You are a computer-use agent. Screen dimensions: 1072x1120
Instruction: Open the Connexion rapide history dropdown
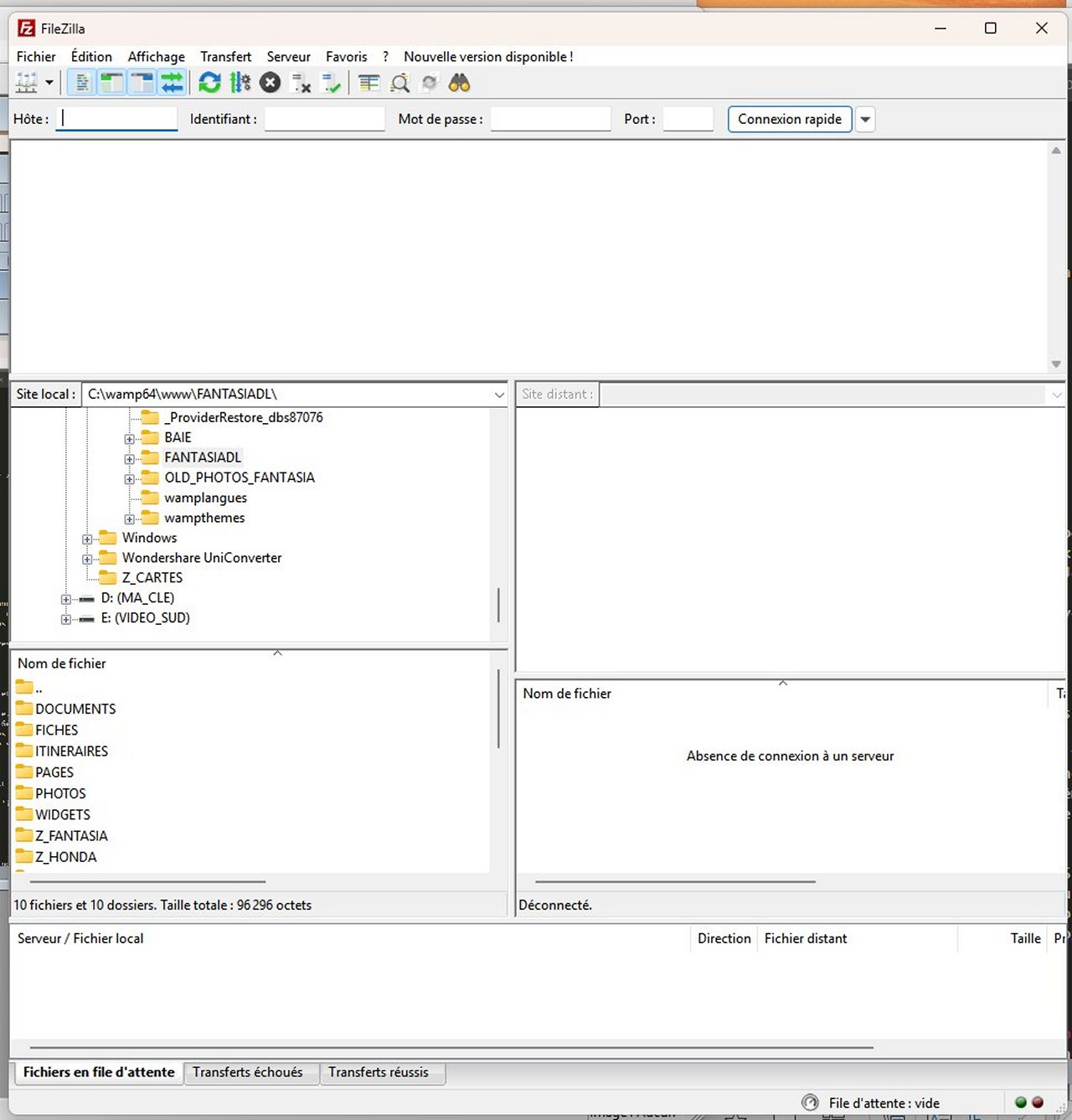(x=865, y=120)
